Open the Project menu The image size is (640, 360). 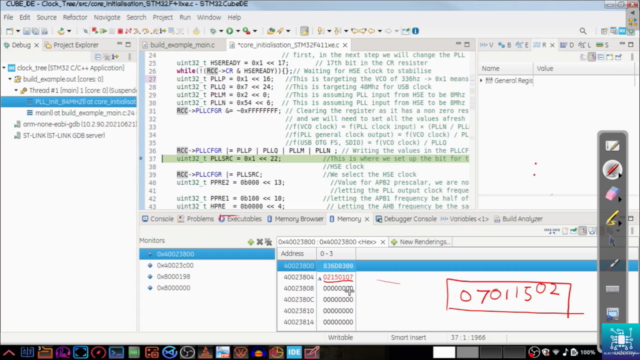pos(163,18)
